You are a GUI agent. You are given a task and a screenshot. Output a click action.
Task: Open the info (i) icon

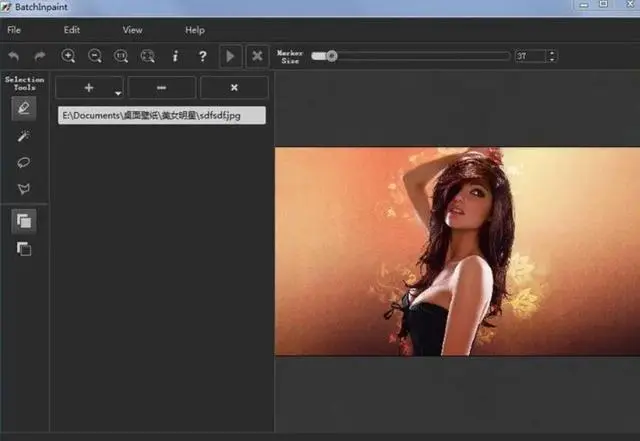[x=175, y=56]
